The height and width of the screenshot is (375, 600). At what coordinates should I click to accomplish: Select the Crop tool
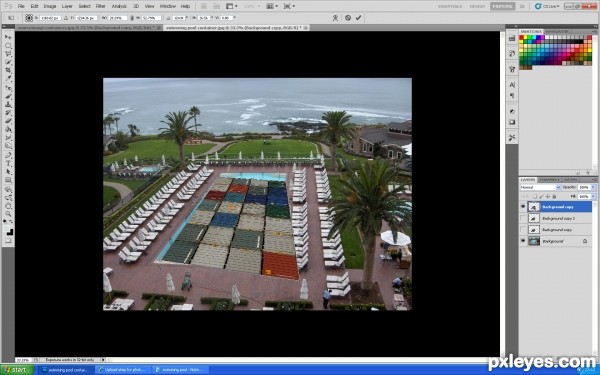coord(8,70)
